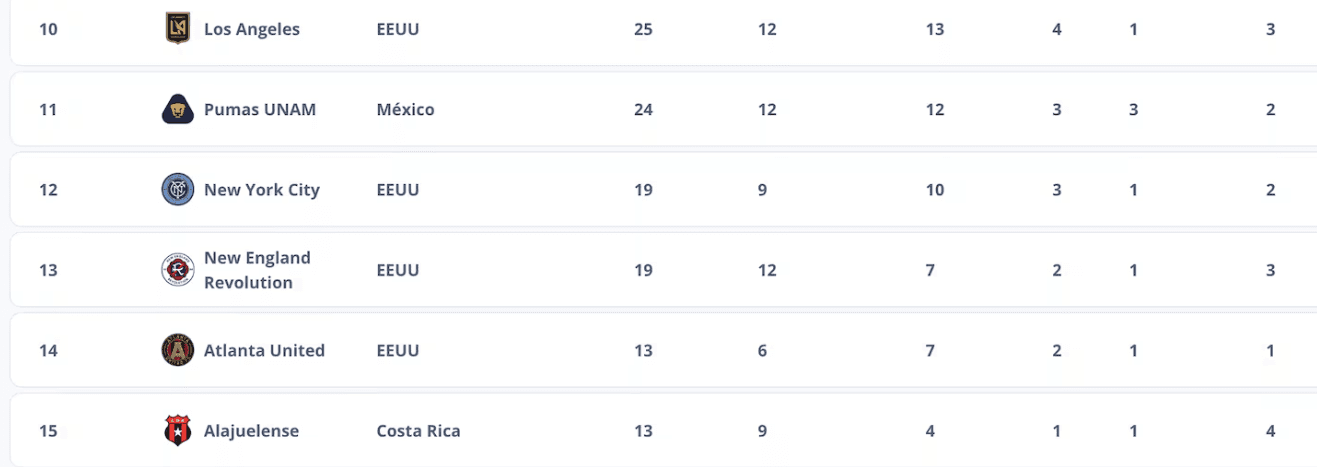Click the Alajuelense team badge
This screenshot has height=467, width=1317.
[x=177, y=431]
